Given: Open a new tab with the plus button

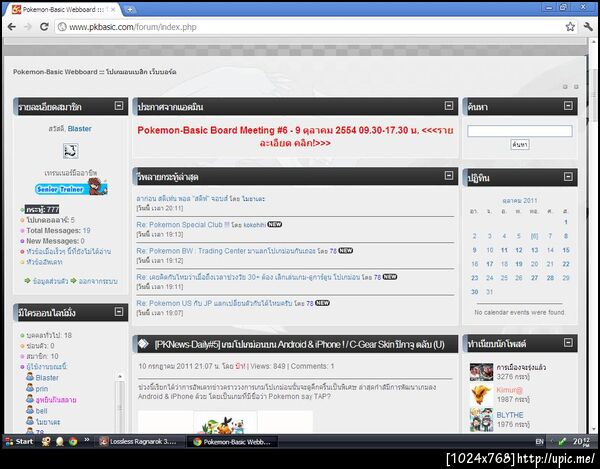Looking at the screenshot, I should point(129,10).
